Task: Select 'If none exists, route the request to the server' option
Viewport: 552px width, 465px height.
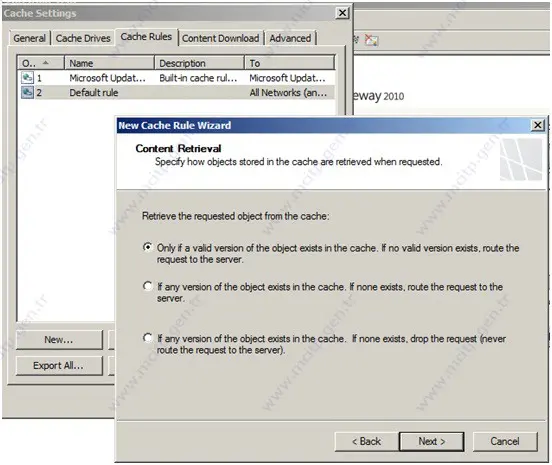Action: coord(148,286)
